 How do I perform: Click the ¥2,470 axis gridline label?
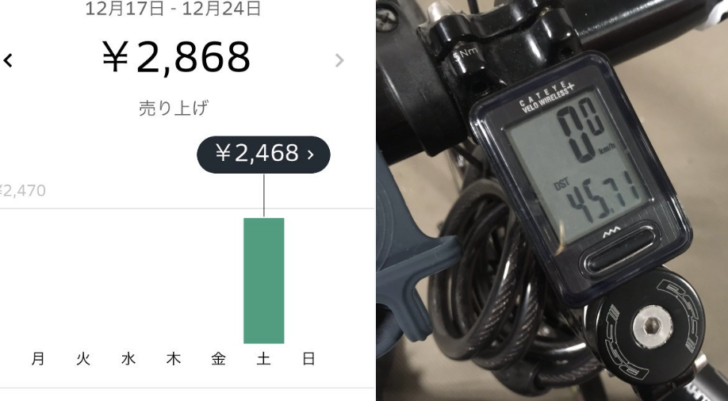point(22,191)
